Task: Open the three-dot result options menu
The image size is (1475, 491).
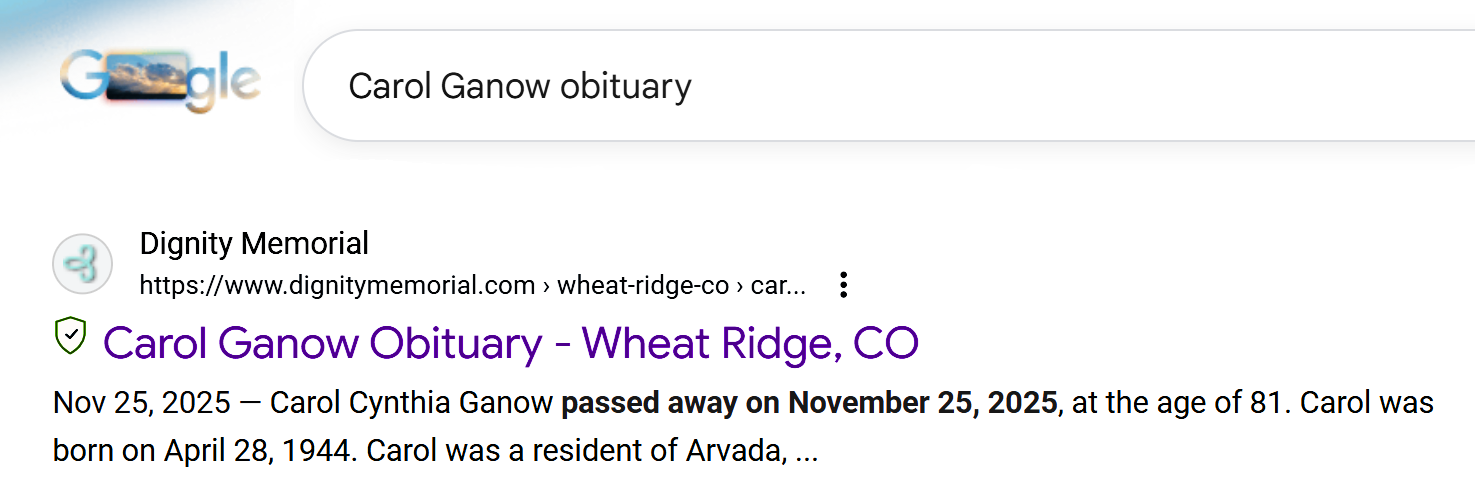Action: coord(843,285)
